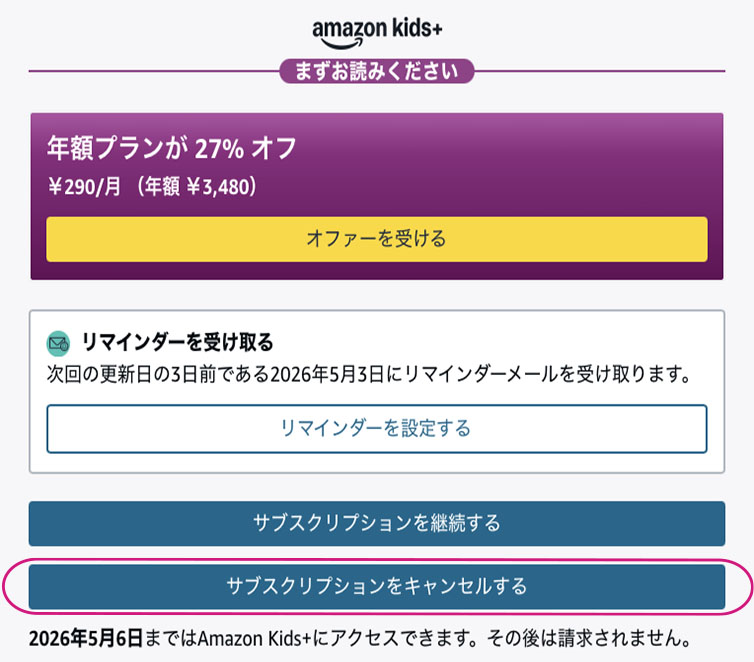Click the 年額 ¥3,480 annual price text
Viewport: 754px width, 662px height.
click(200, 186)
